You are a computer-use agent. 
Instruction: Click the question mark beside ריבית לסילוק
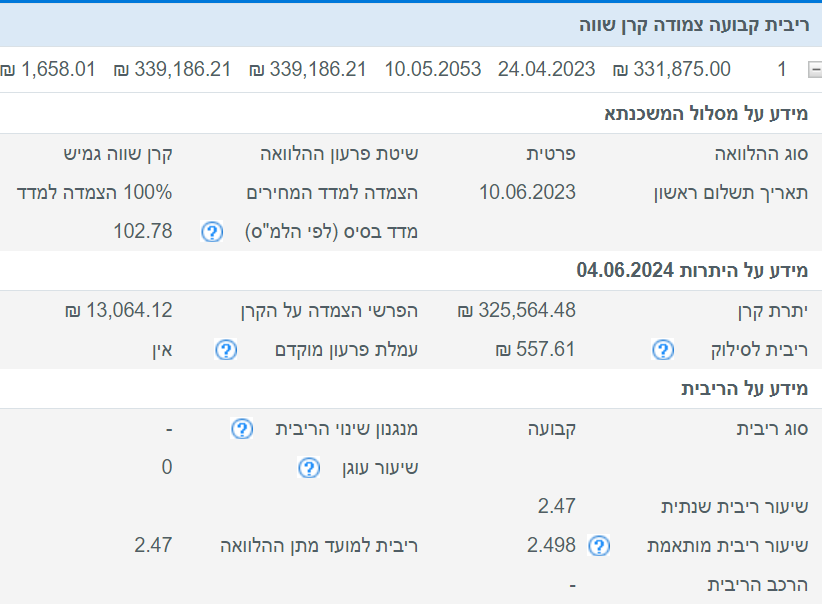point(663,350)
